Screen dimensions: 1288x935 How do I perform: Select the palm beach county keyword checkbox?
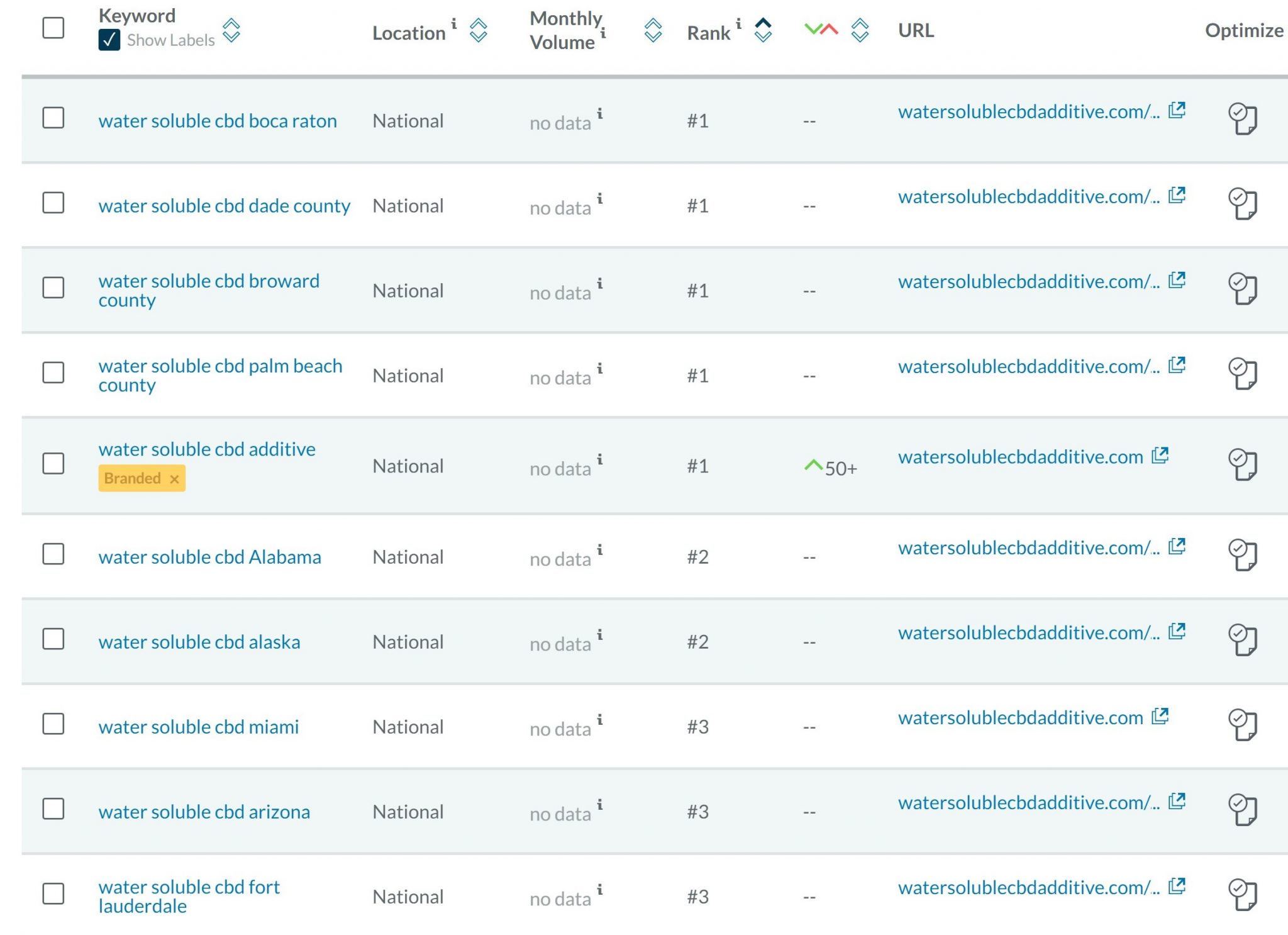53,372
